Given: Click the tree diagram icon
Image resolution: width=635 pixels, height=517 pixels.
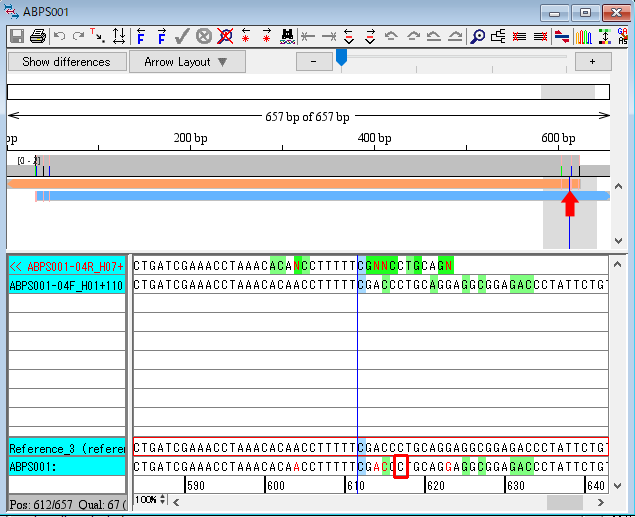Looking at the screenshot, I should pyautogui.click(x=498, y=36).
